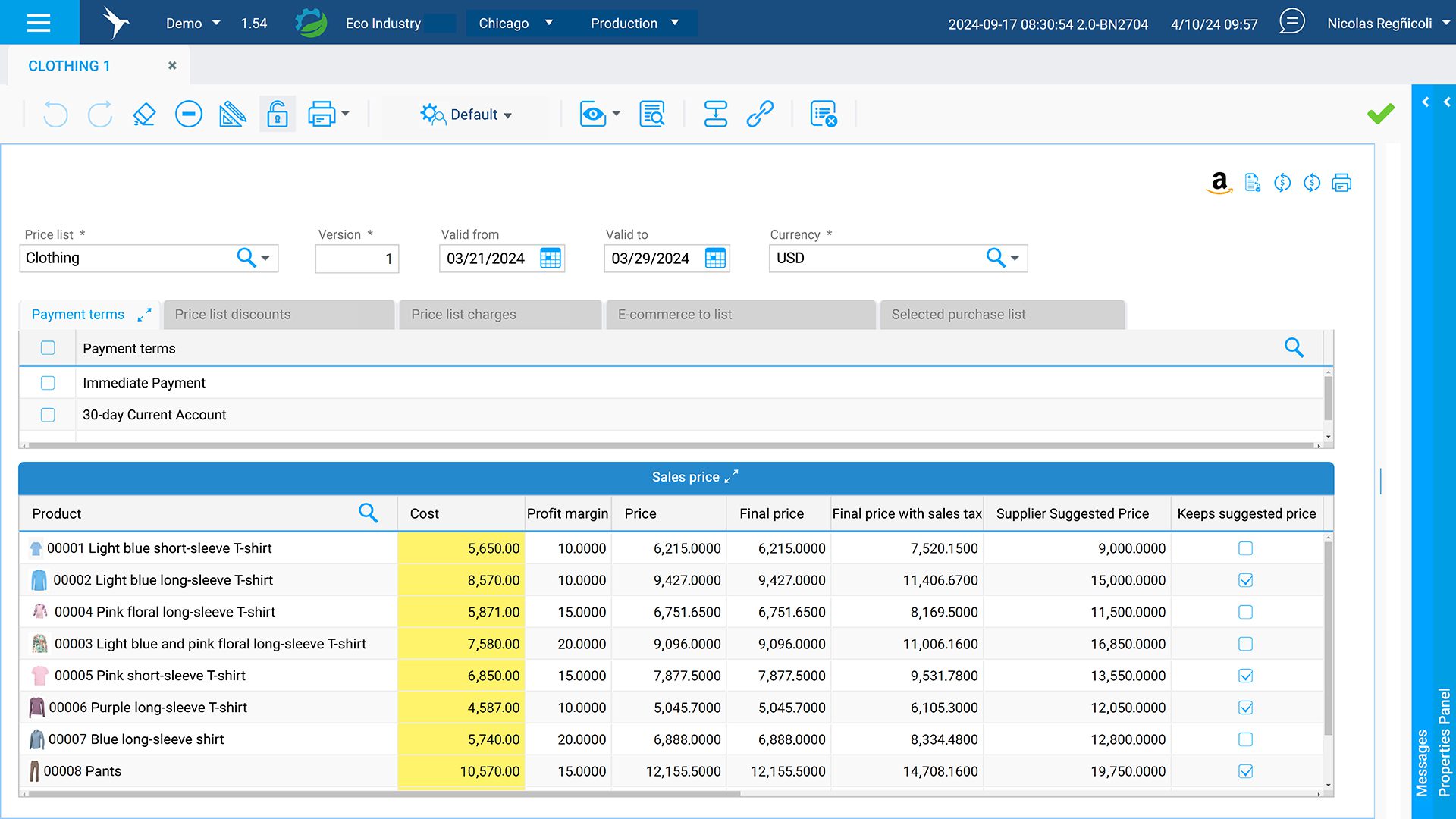Click the Valid from calendar icon
This screenshot has height=819, width=1456.
click(551, 259)
